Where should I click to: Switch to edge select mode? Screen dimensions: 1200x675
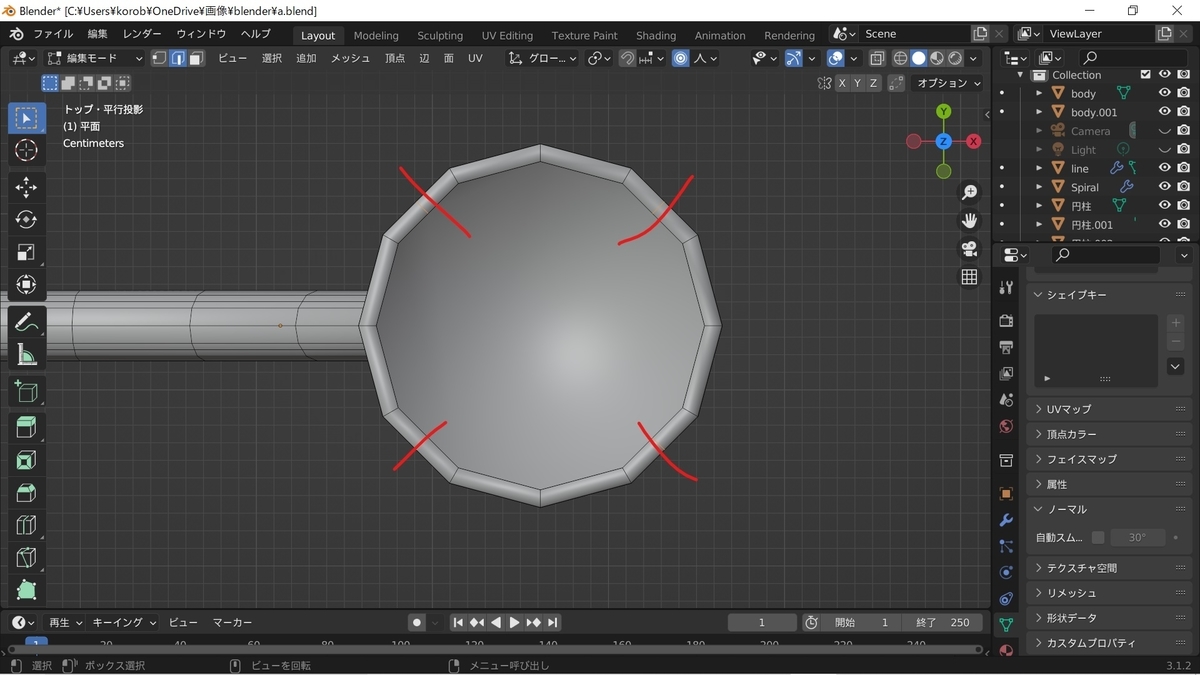coord(177,58)
